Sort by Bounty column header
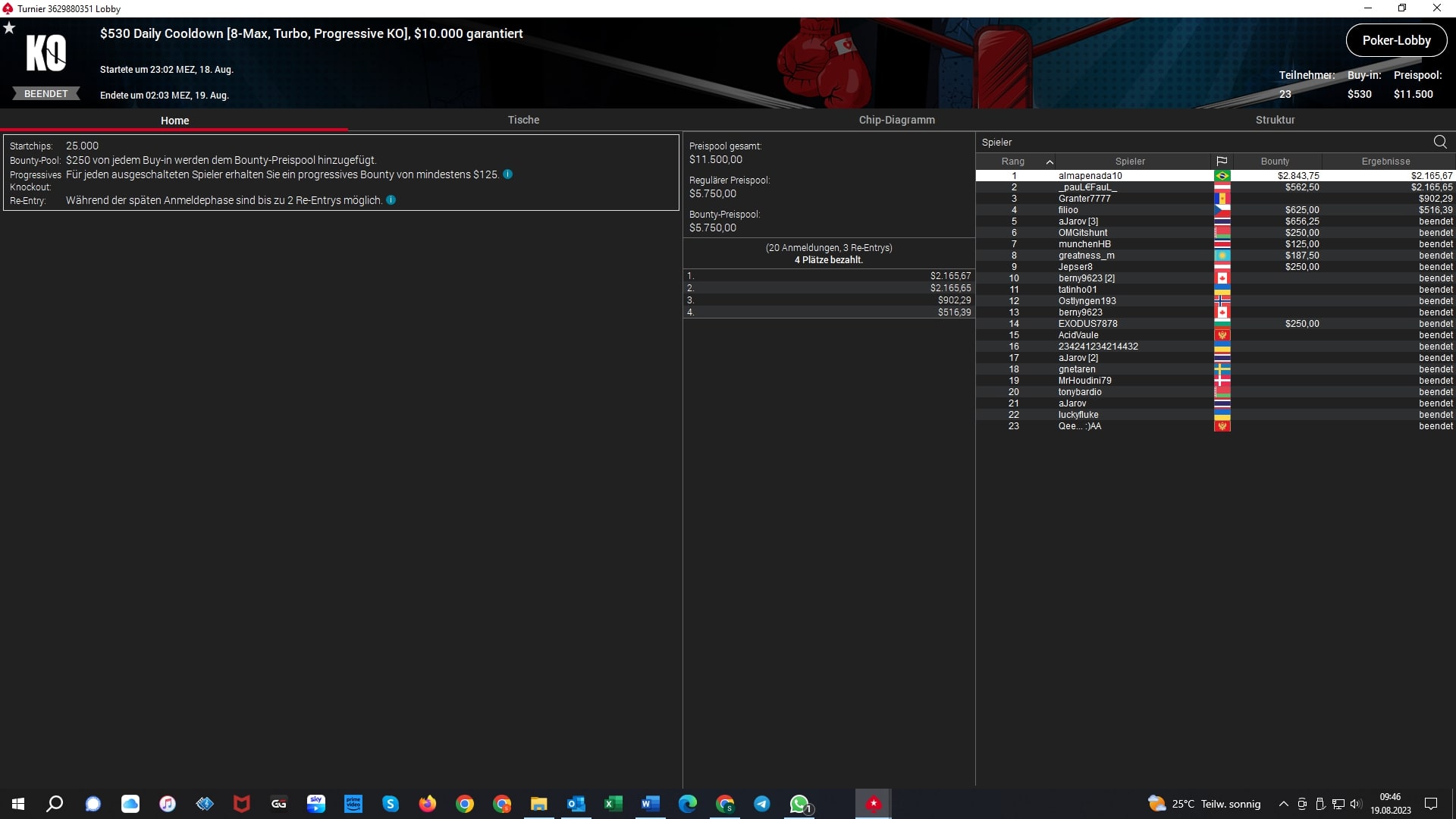Screen dimensions: 1456x819 pyautogui.click(x=1275, y=162)
